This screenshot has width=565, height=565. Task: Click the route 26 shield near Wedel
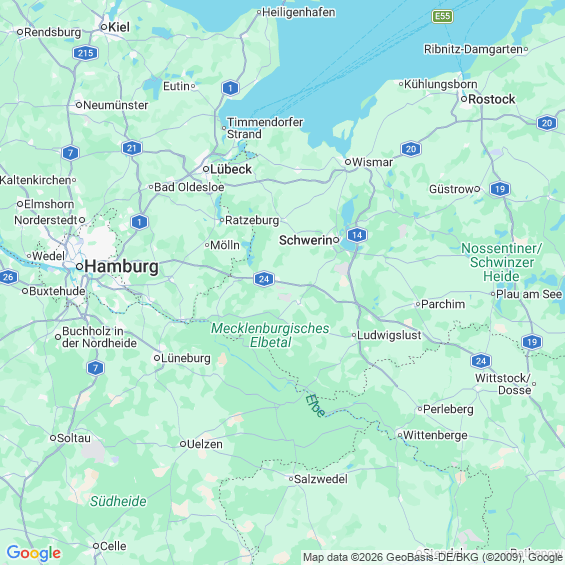click(8, 277)
